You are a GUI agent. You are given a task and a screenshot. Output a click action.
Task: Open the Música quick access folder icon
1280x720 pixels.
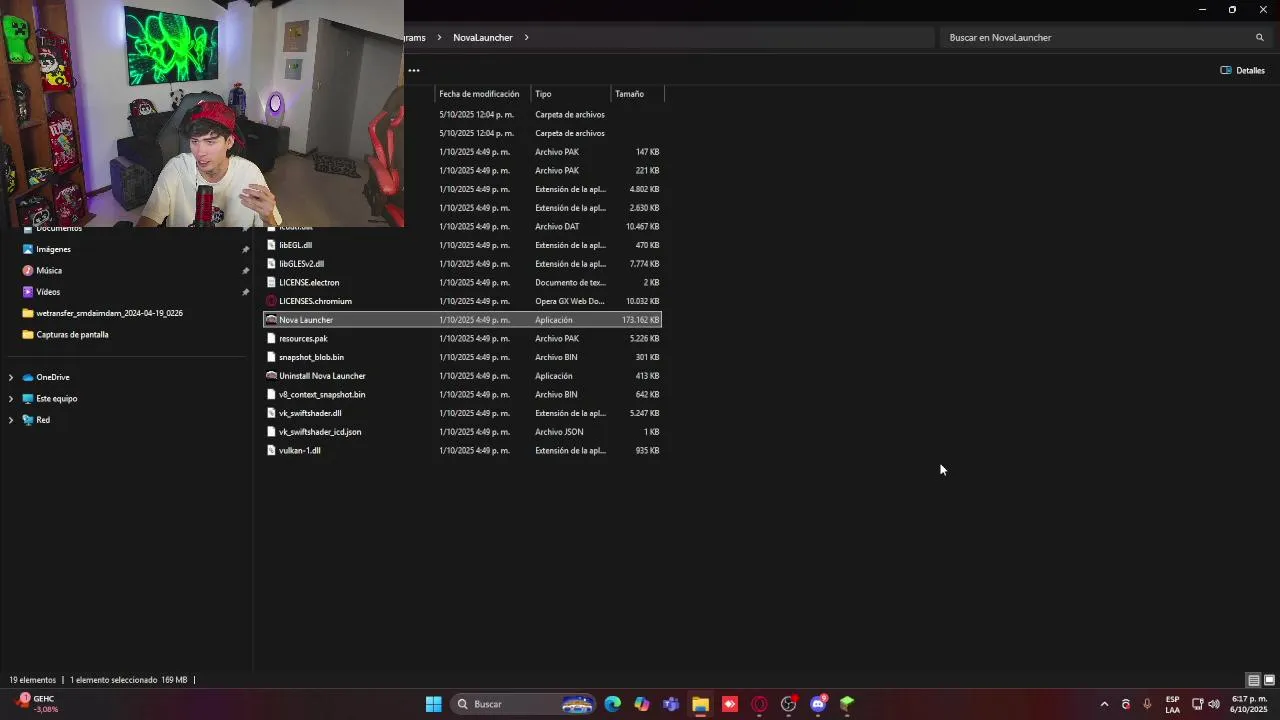click(28, 271)
